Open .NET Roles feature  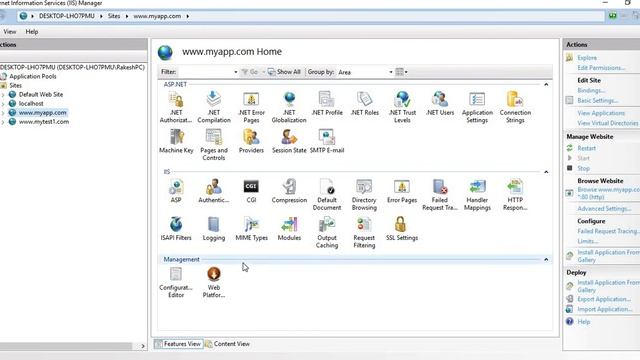pyautogui.click(x=364, y=104)
